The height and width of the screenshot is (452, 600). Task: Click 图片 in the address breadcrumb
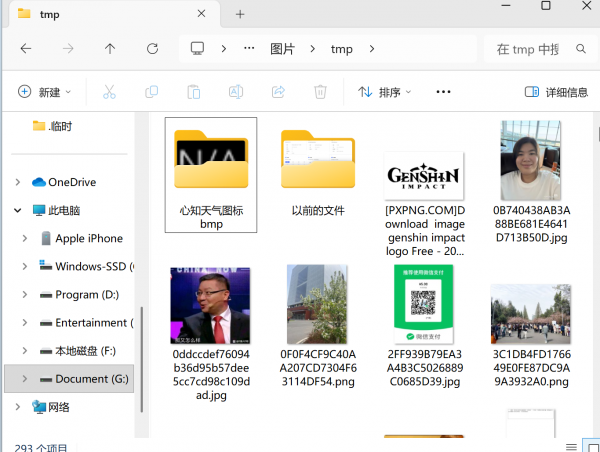(282, 48)
